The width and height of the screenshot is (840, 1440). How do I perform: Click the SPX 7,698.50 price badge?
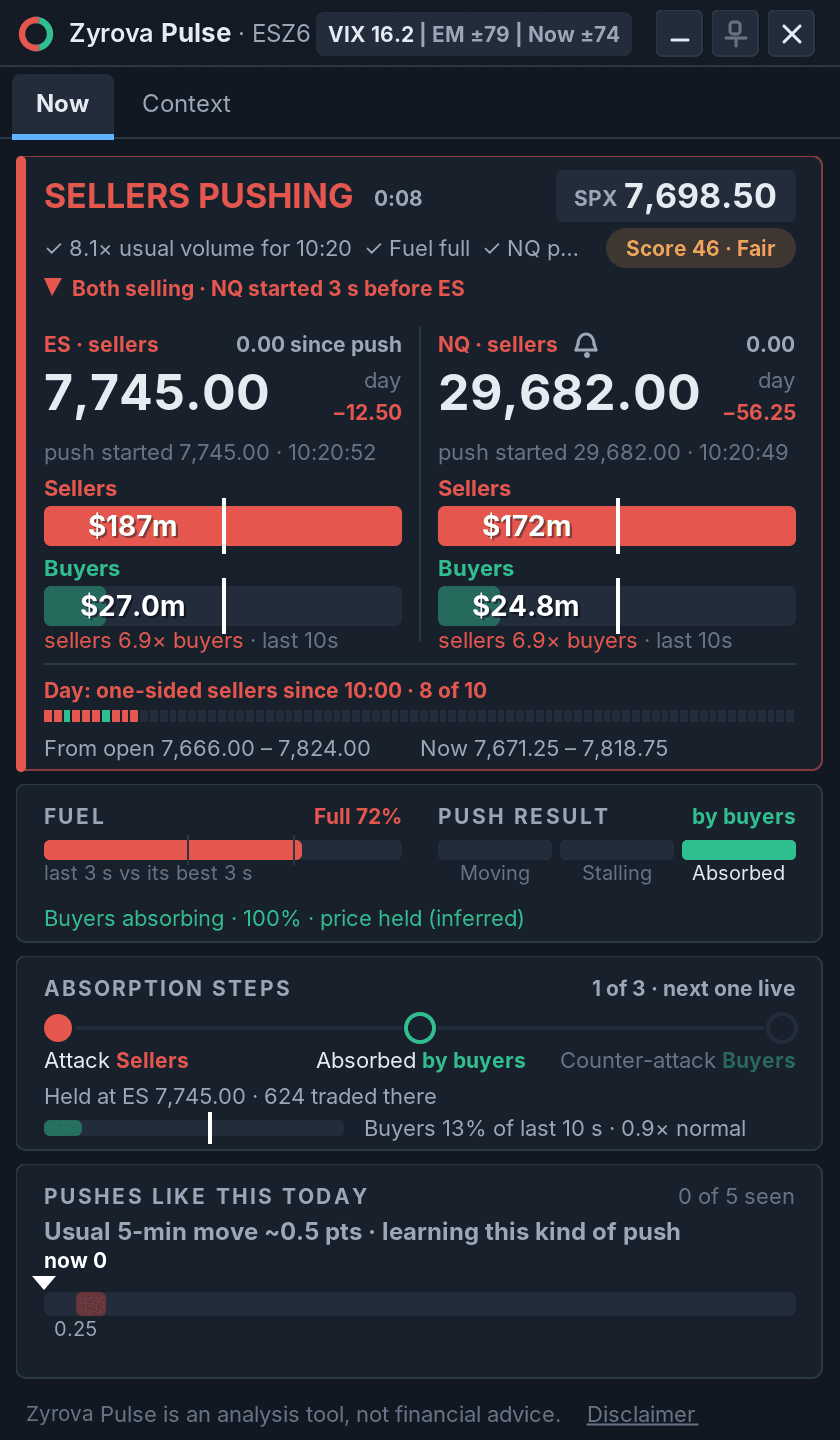click(675, 195)
